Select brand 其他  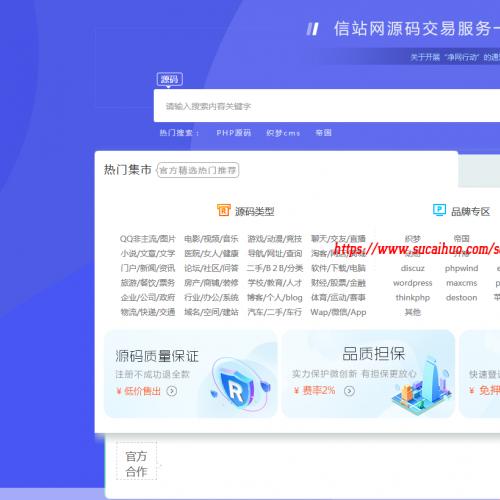click(413, 312)
